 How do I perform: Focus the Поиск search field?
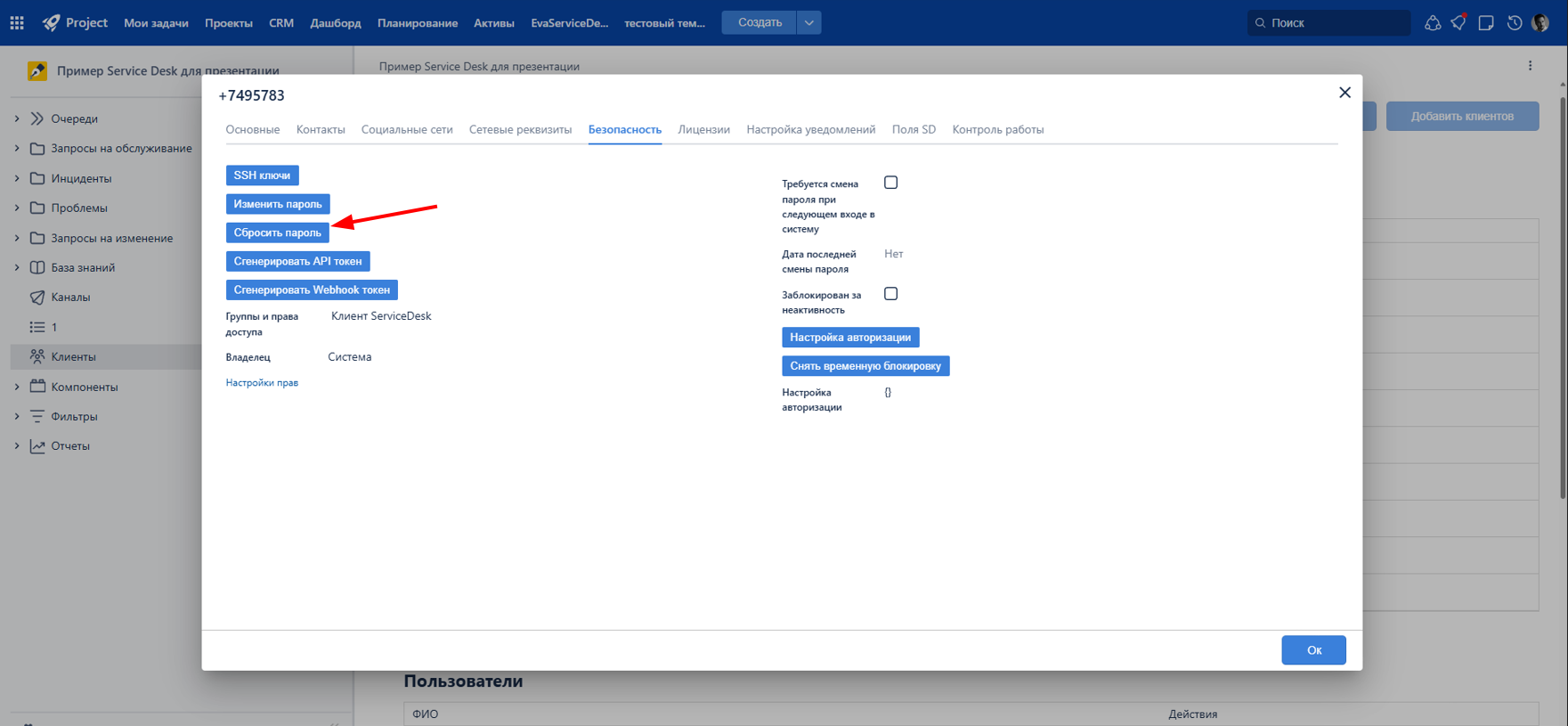pos(1328,23)
